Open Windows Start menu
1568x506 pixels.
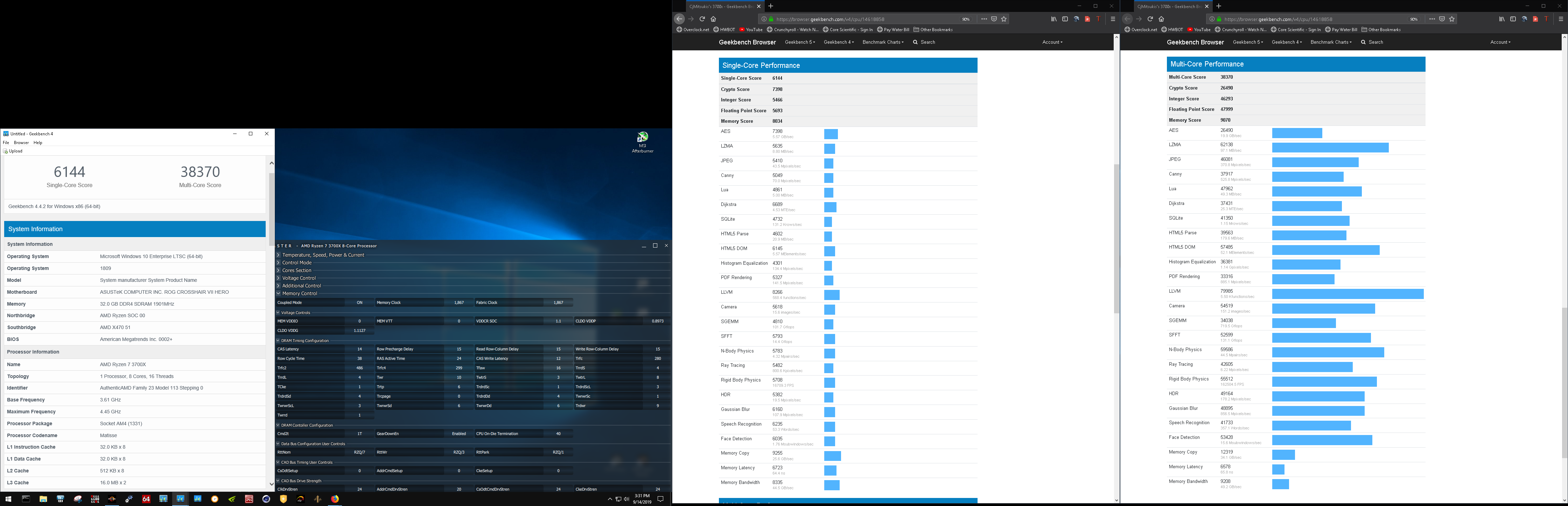pos(8,499)
